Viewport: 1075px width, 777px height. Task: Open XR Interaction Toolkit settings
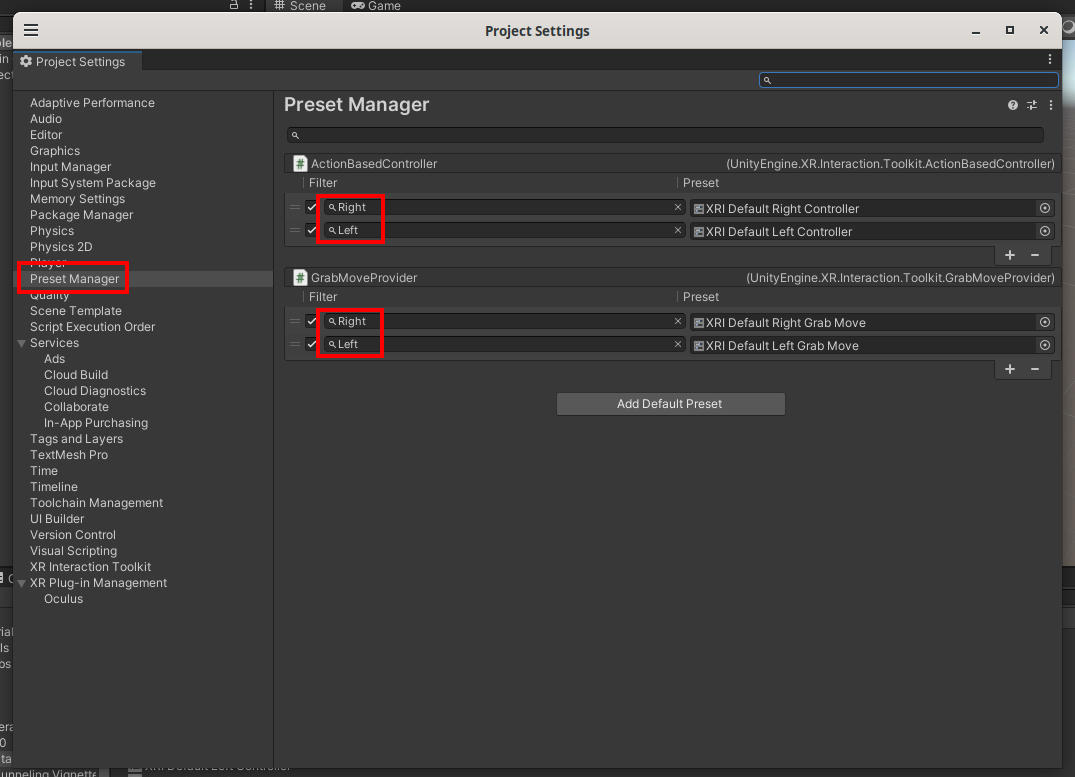[x=90, y=567]
